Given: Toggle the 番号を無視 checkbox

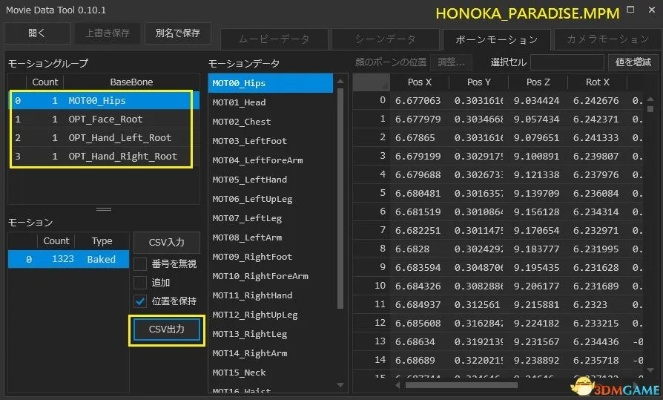Looking at the screenshot, I should pyautogui.click(x=141, y=263).
